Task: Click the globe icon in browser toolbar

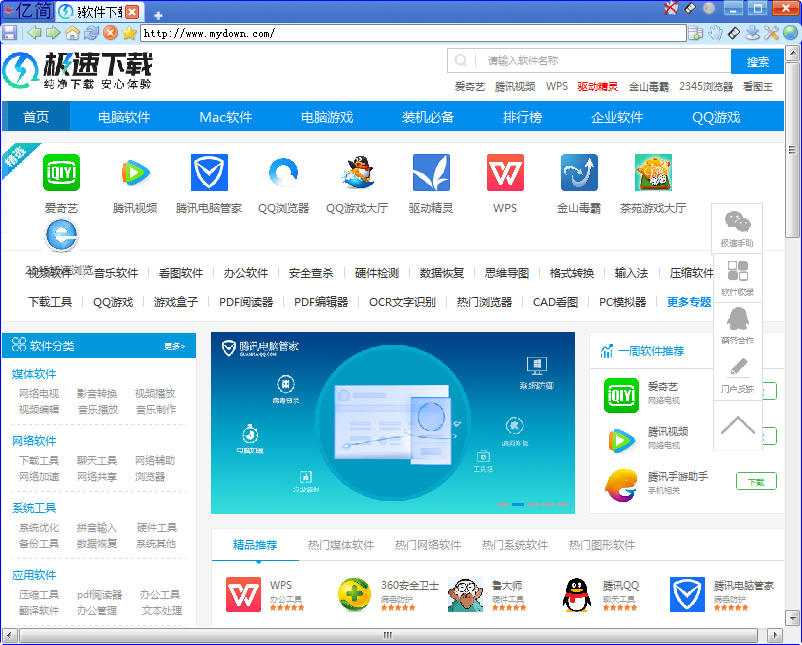Action: [x=790, y=33]
